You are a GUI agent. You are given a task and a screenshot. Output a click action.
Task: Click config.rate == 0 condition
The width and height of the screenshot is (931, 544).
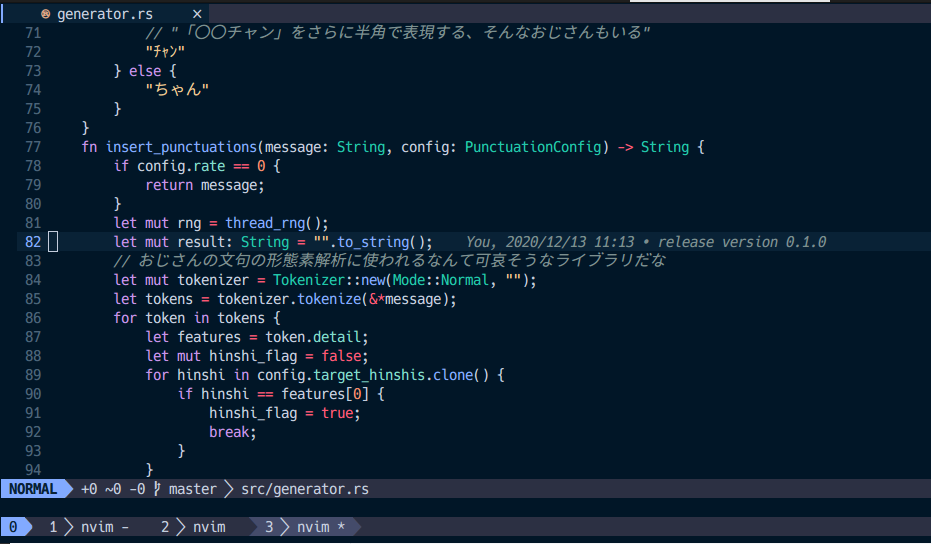coord(201,166)
